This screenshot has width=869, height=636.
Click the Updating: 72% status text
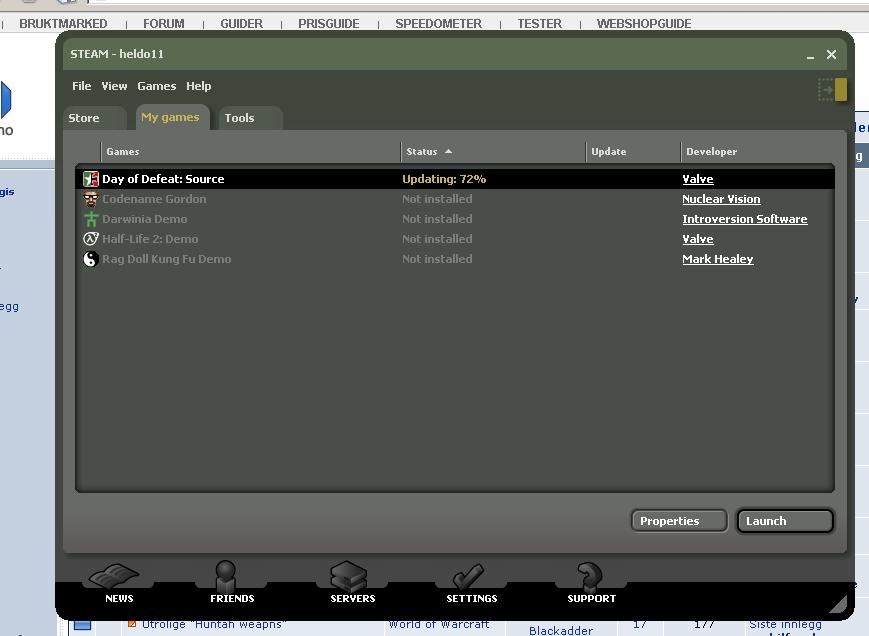(444, 179)
